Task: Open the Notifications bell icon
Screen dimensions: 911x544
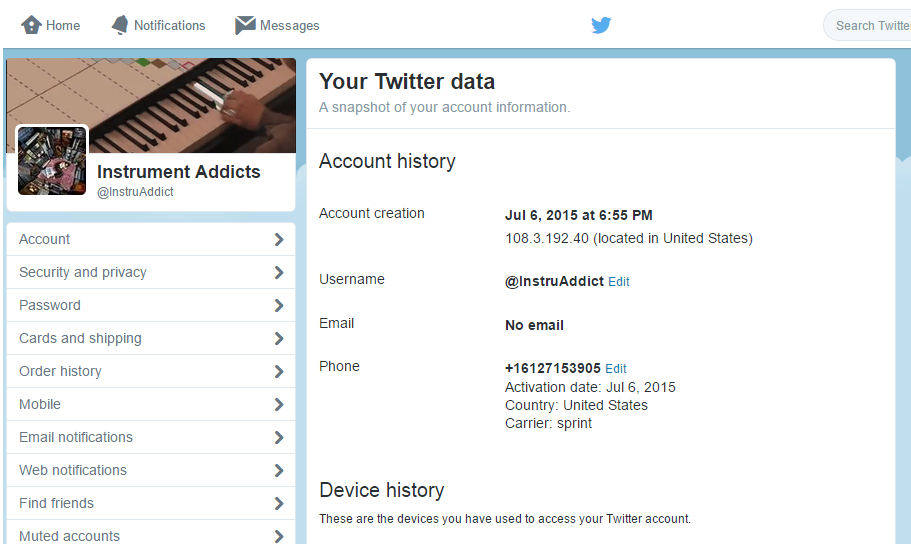Action: (x=120, y=25)
